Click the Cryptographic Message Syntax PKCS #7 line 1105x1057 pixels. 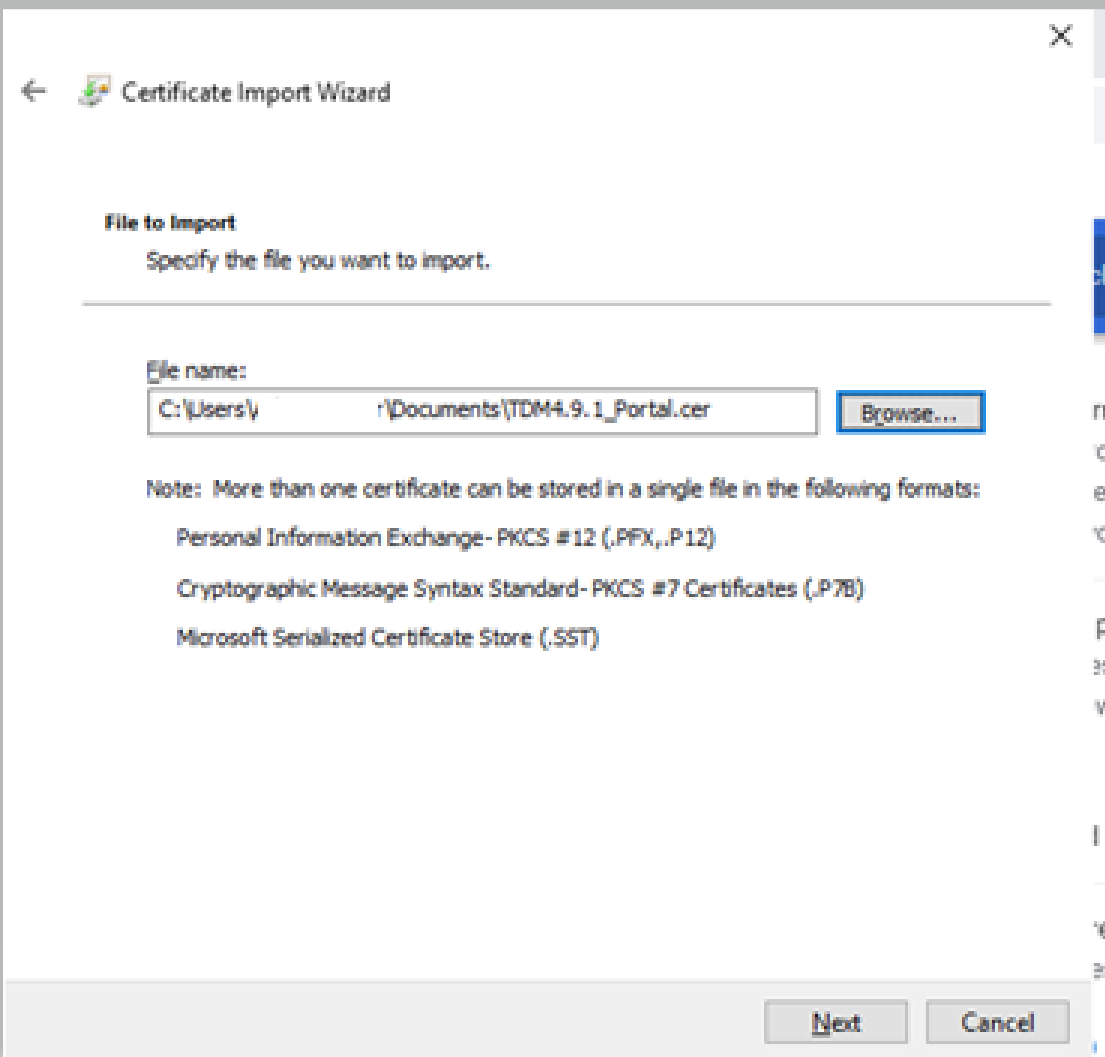click(x=520, y=588)
